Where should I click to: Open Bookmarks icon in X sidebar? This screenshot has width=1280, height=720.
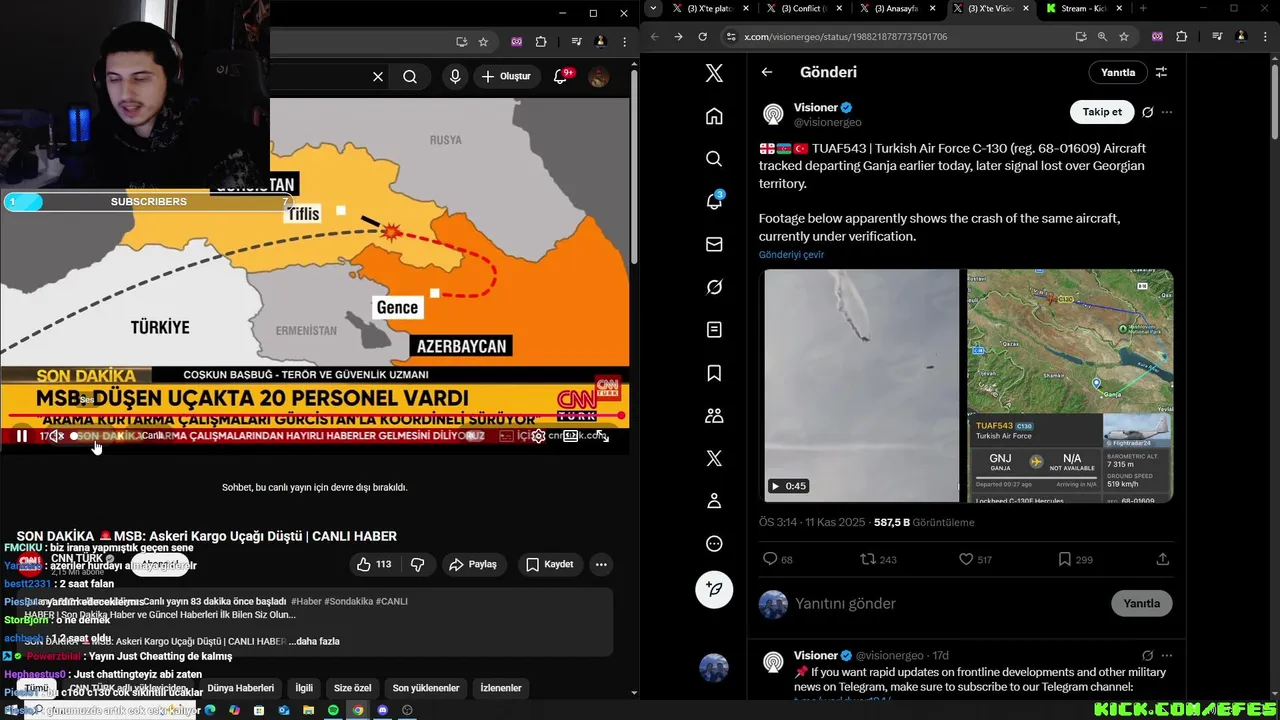point(714,373)
